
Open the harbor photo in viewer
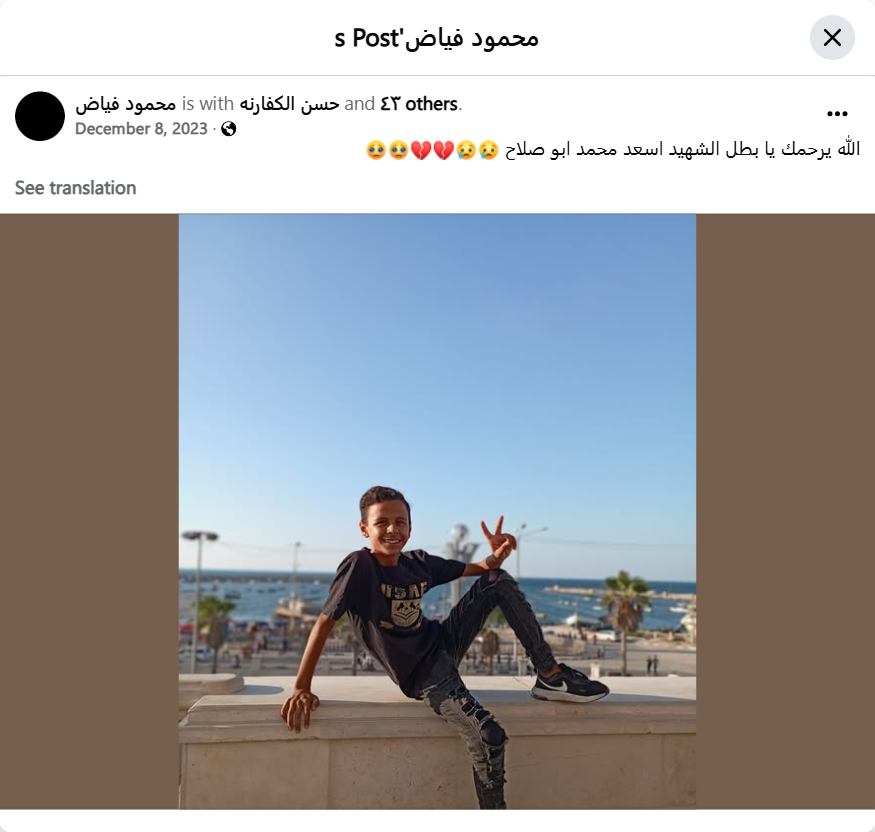[x=437, y=512]
